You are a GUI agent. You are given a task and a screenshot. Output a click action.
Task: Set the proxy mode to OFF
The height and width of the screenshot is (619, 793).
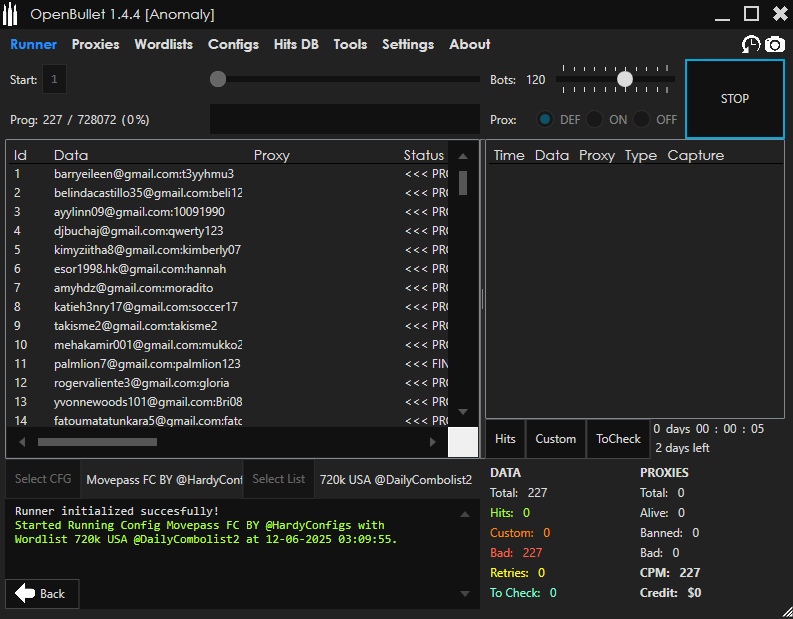(x=643, y=119)
